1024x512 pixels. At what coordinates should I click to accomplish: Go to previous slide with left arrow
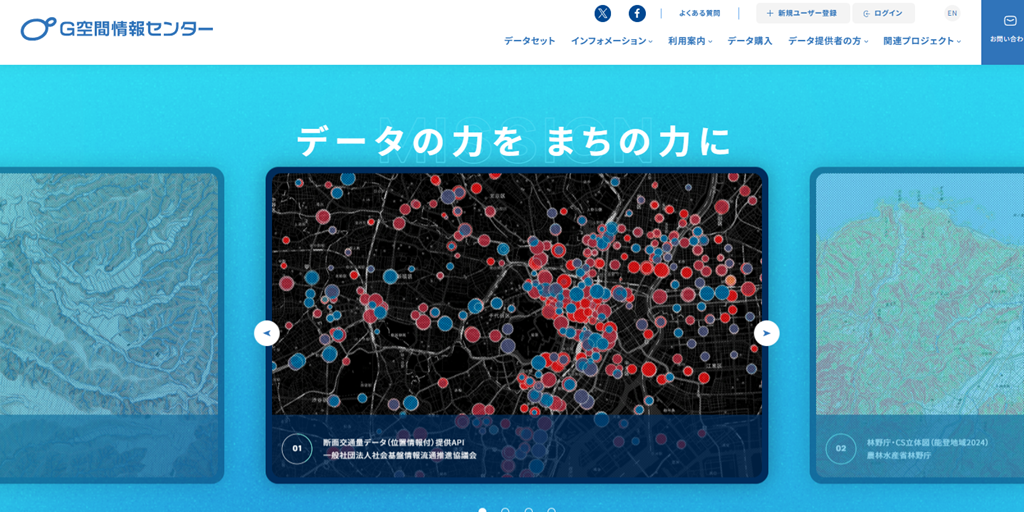[x=266, y=333]
